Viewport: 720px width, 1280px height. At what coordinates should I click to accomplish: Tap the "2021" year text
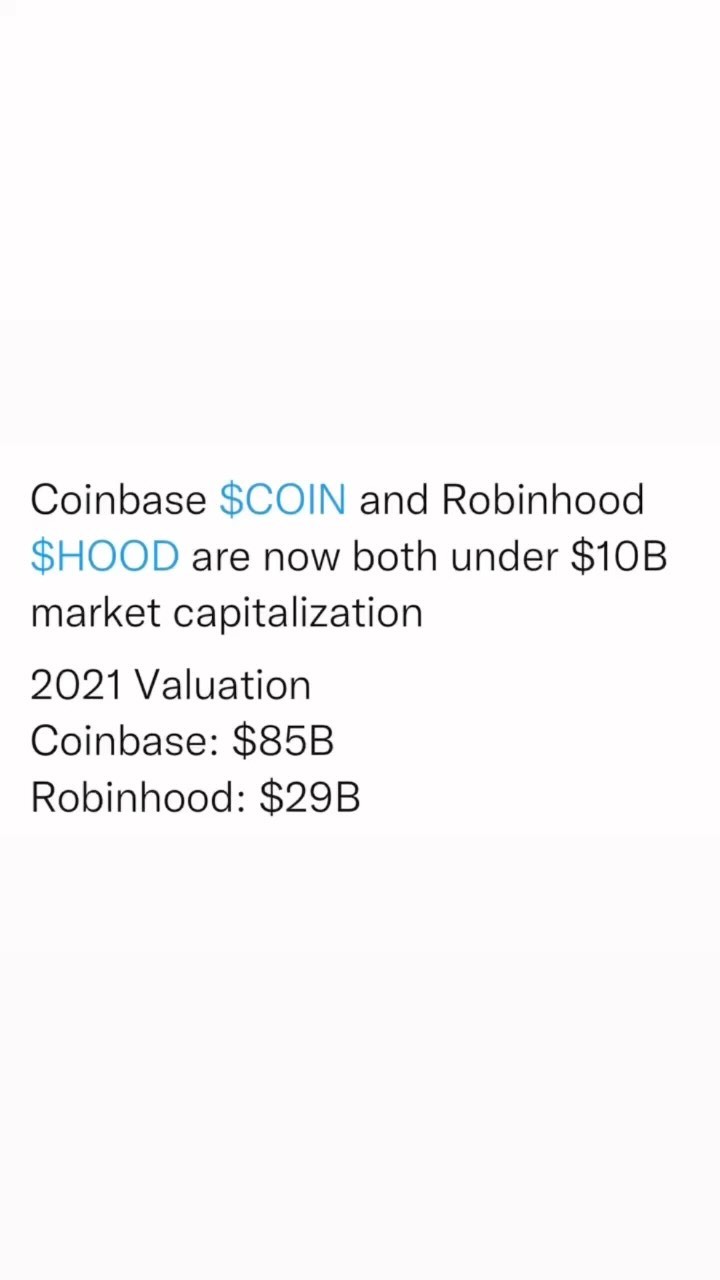coord(76,686)
